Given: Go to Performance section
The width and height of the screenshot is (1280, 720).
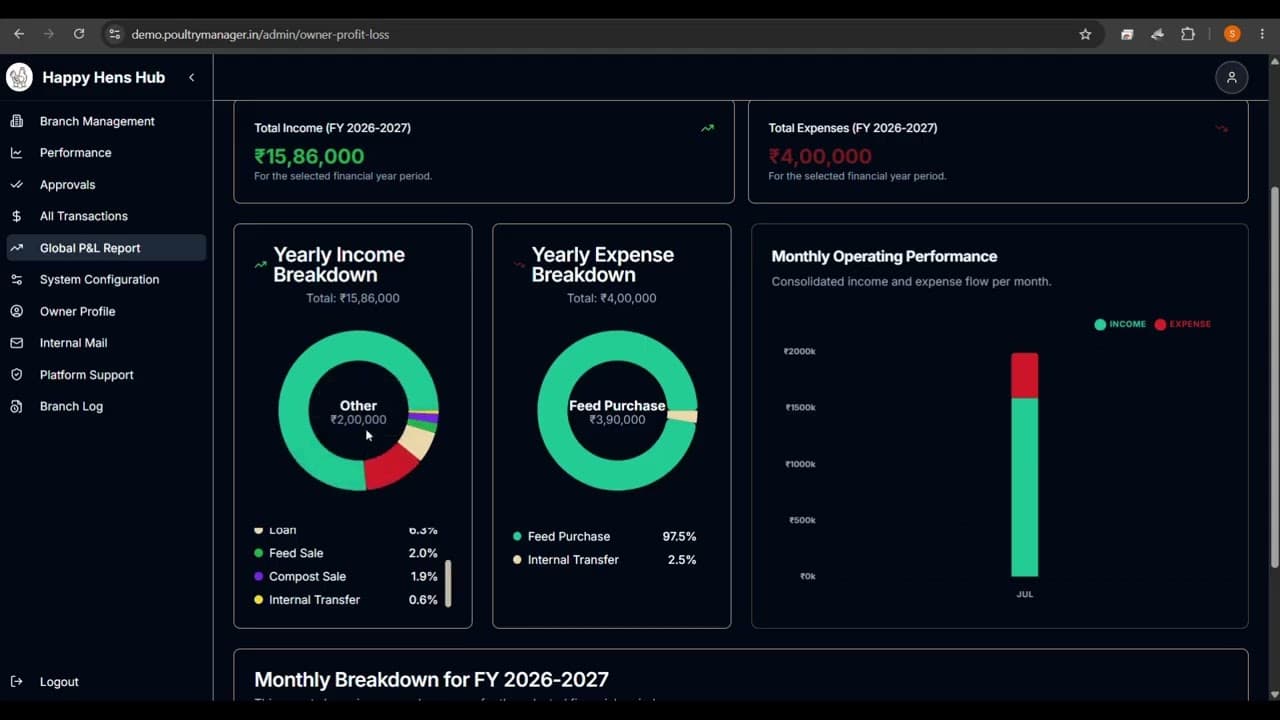Looking at the screenshot, I should pos(75,153).
